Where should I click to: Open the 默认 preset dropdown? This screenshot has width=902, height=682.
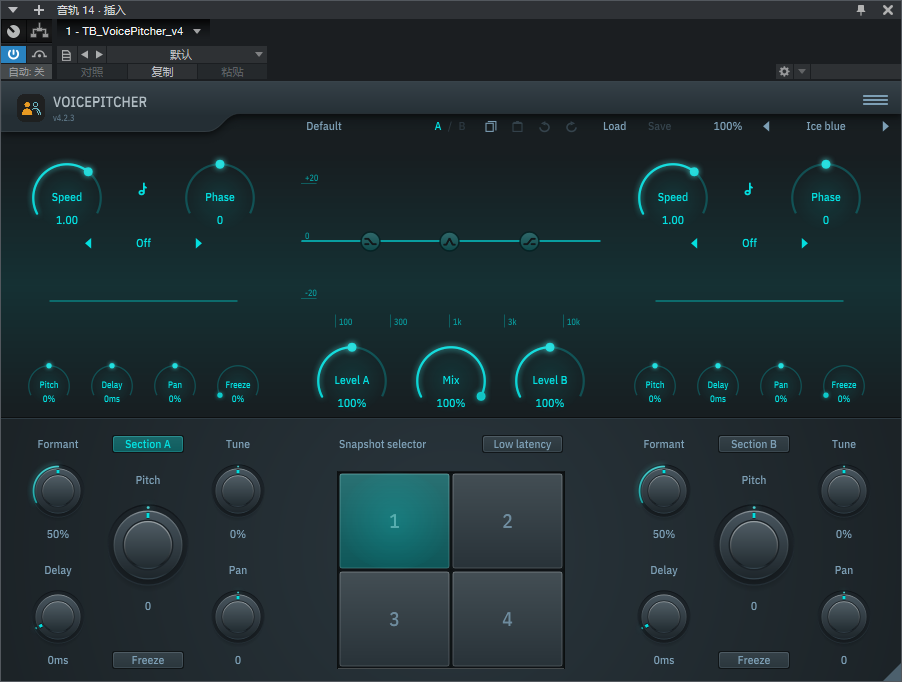(187, 55)
